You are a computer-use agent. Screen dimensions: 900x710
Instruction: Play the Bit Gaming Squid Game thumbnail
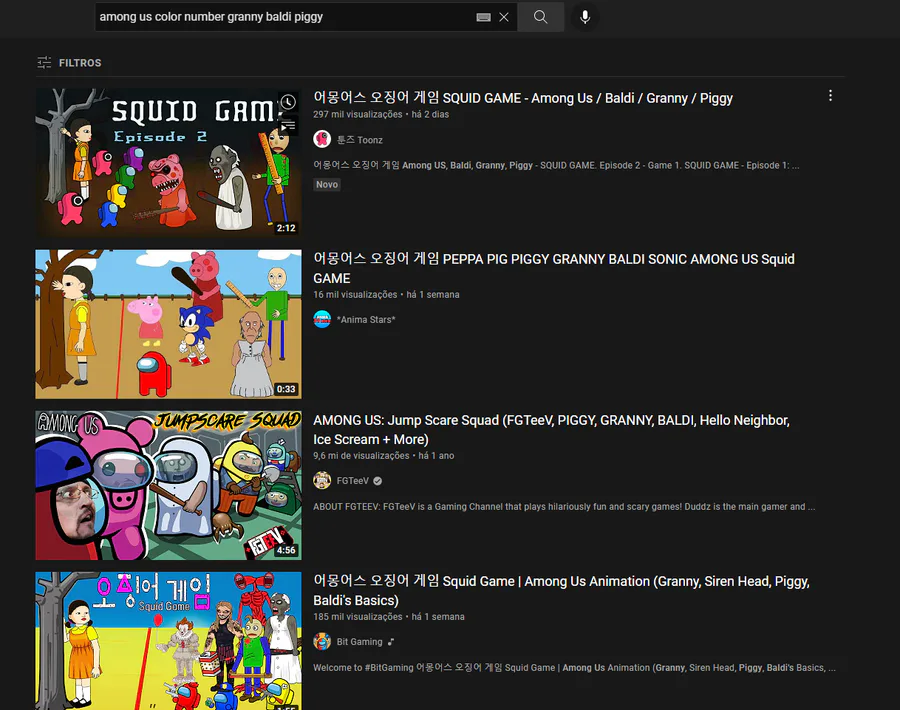coord(168,641)
